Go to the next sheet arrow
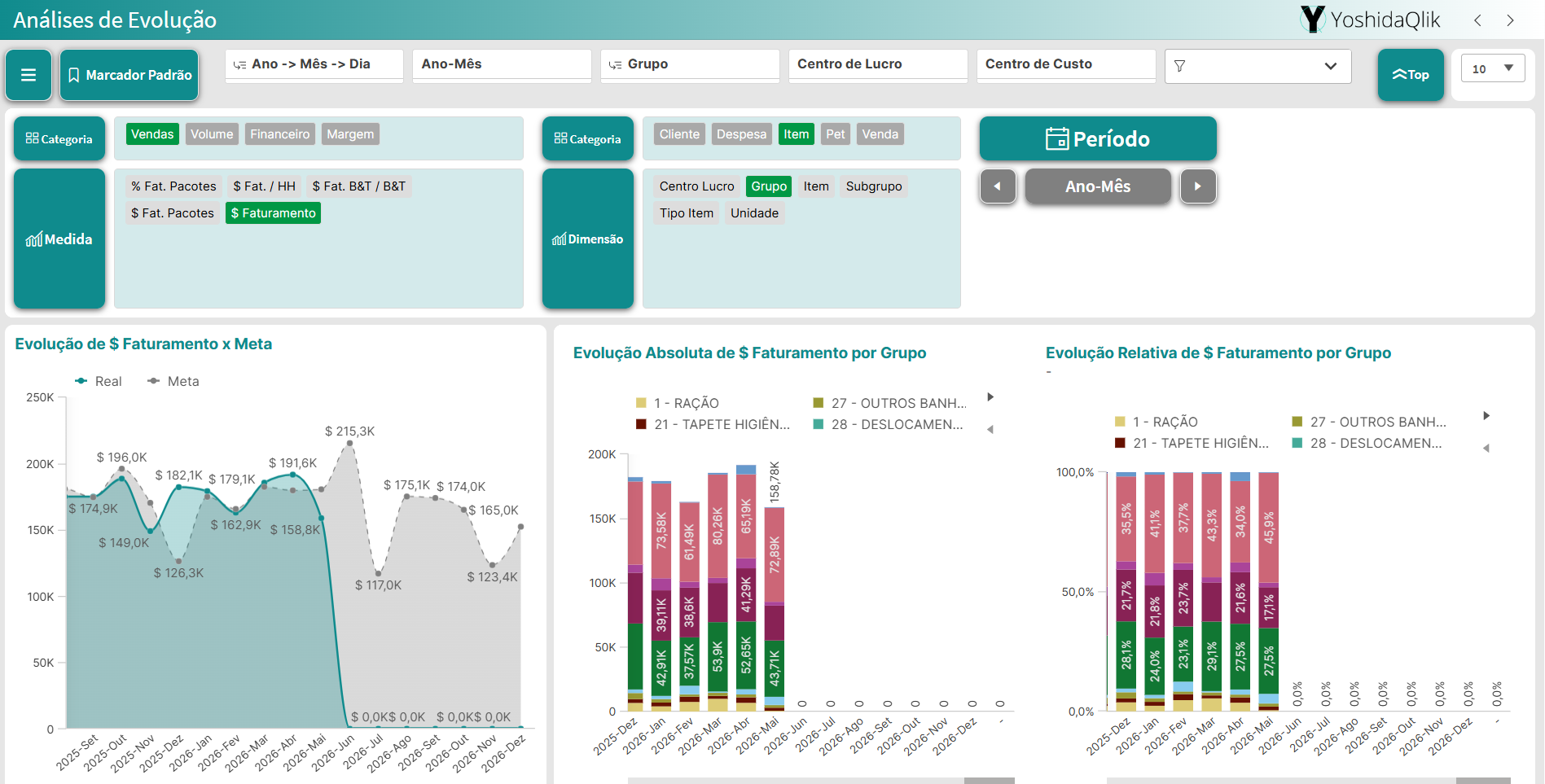Image resolution: width=1545 pixels, height=784 pixels. [1510, 20]
